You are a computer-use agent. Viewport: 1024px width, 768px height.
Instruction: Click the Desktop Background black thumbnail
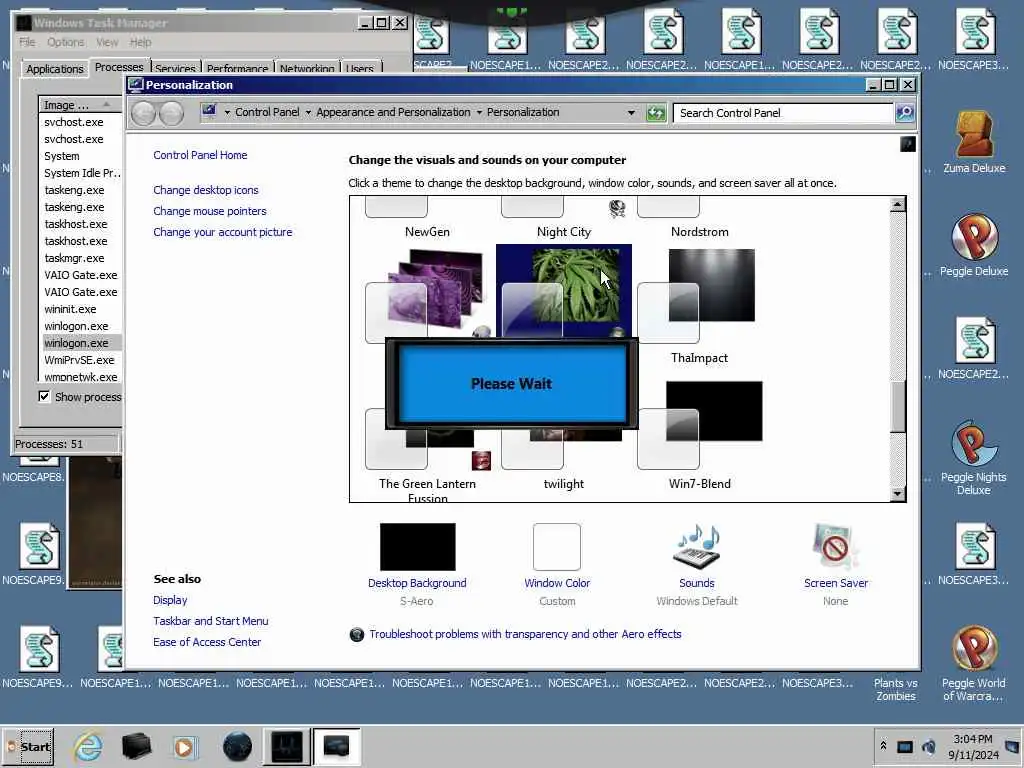tap(417, 547)
